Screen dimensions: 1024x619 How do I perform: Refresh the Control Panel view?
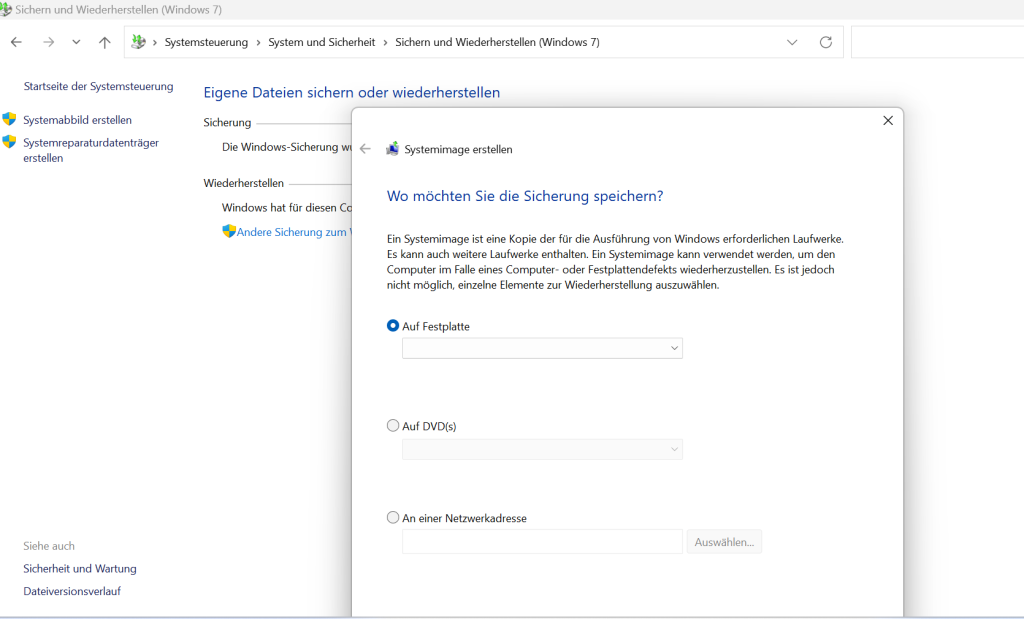tap(826, 42)
